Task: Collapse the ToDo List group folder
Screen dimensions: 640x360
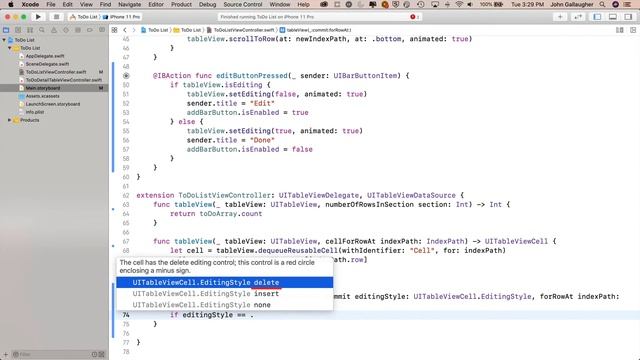Action: pyautogui.click(x=9, y=48)
